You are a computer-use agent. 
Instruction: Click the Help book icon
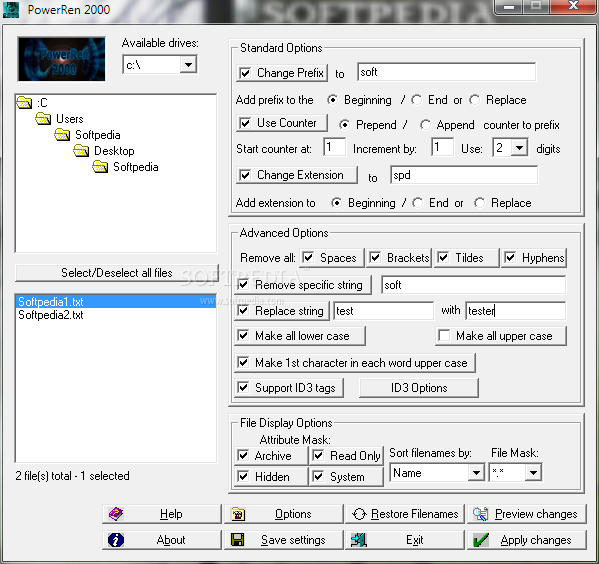click(x=116, y=514)
